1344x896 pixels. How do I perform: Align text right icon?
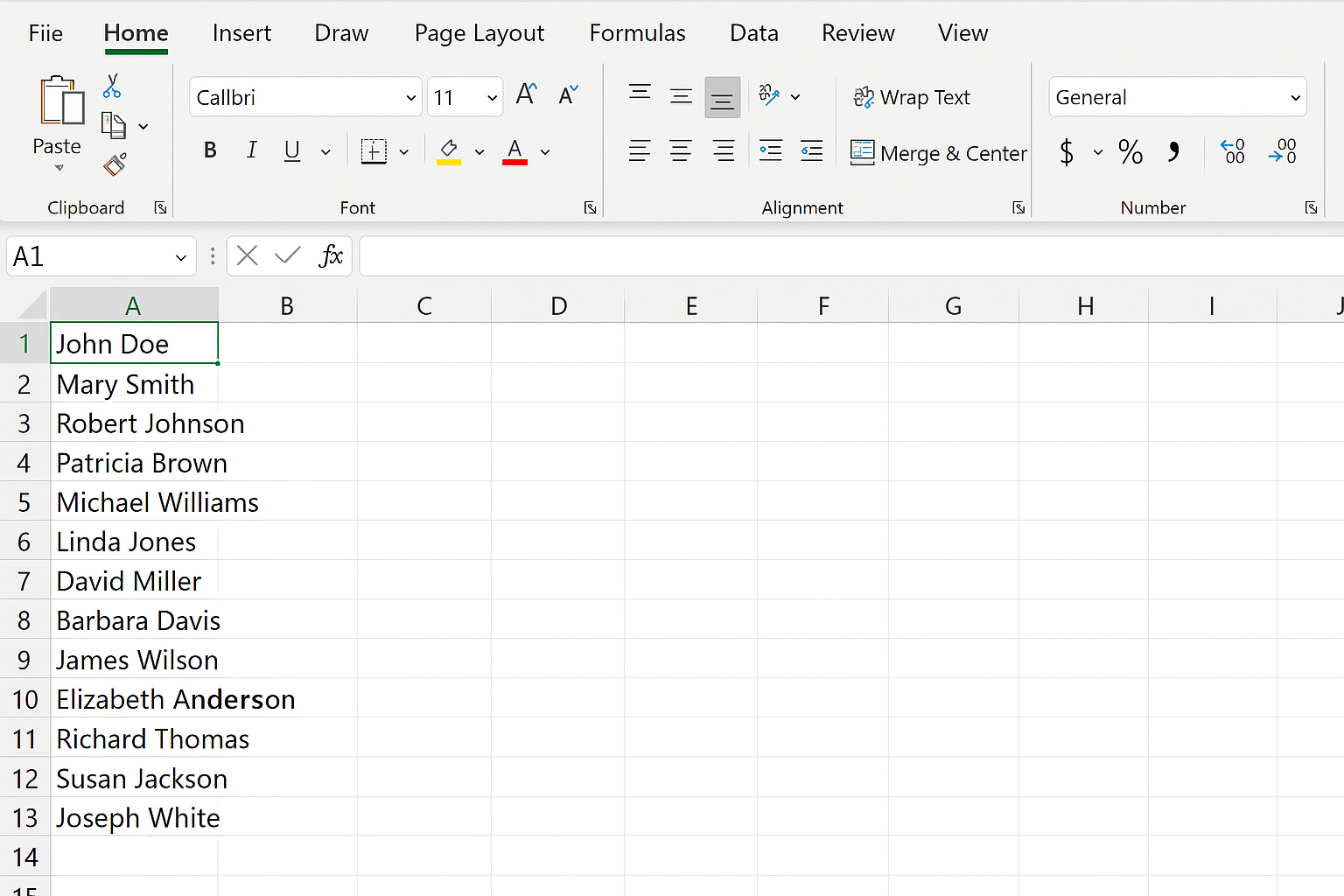pyautogui.click(x=723, y=151)
